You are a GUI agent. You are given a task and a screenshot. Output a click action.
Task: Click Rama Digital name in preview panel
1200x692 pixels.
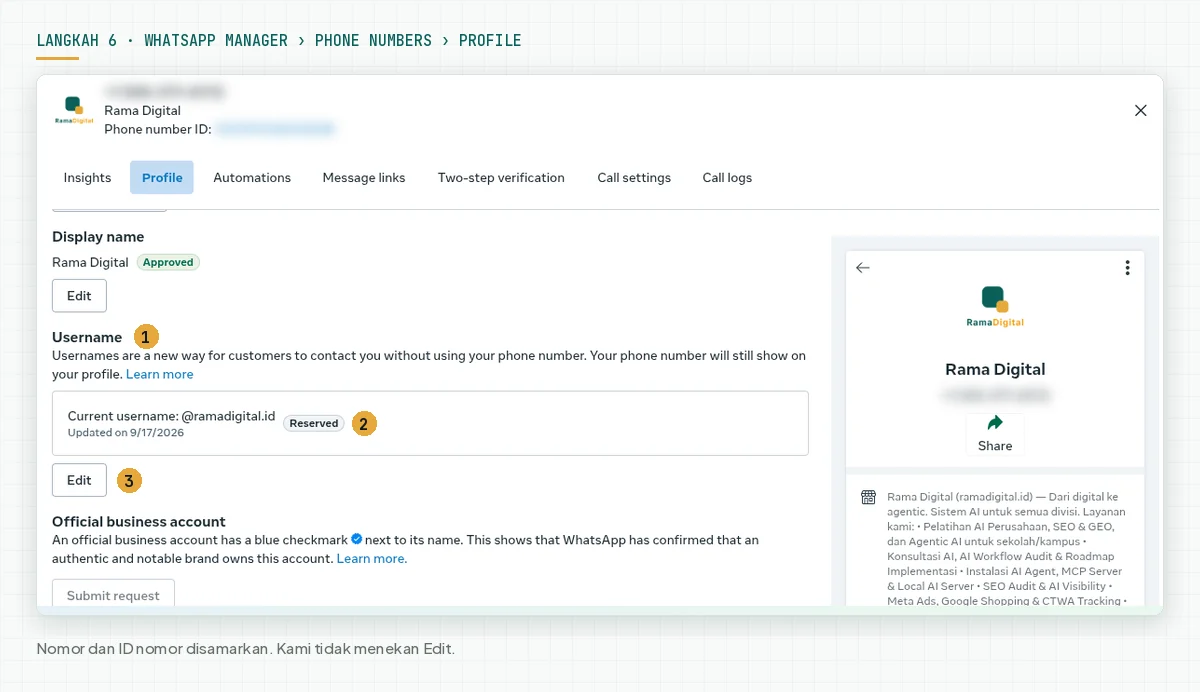995,369
